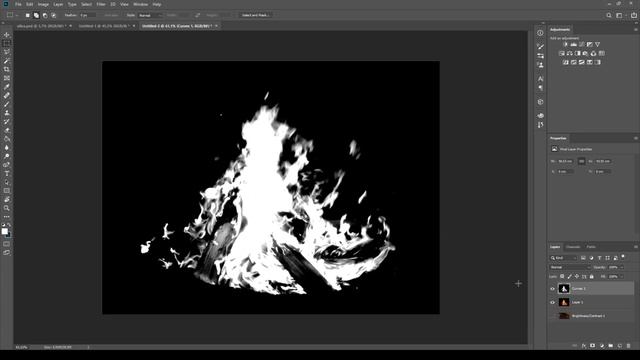The width and height of the screenshot is (640, 360).
Task: Open the layer filter Kind dropdown
Action: pos(563,258)
